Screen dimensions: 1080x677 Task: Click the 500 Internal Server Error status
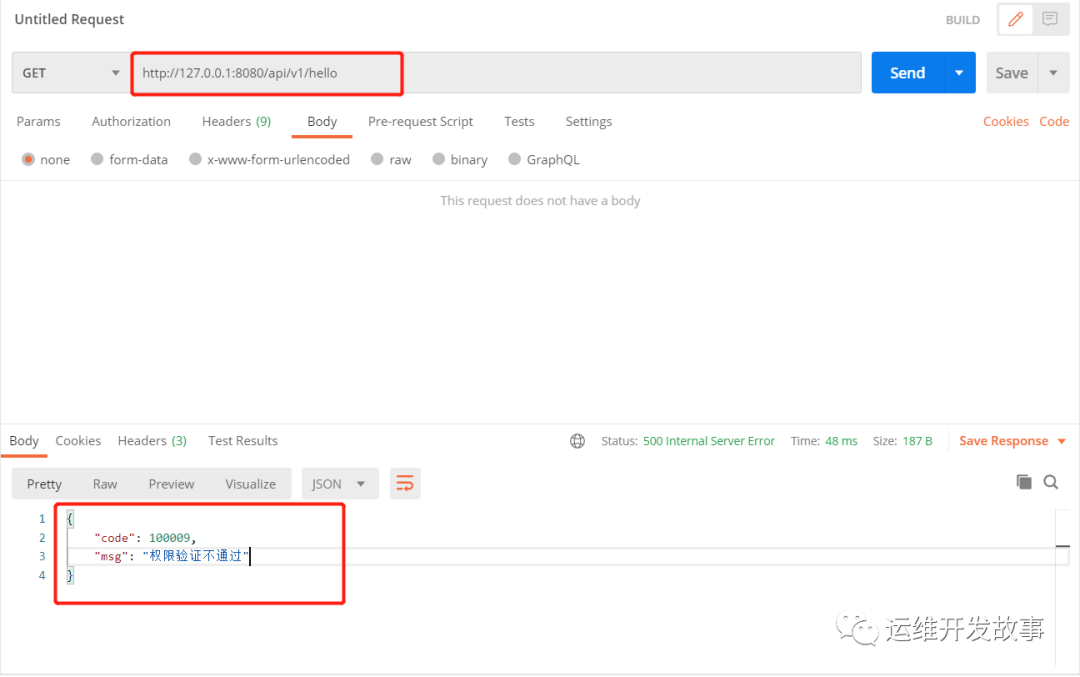[709, 441]
